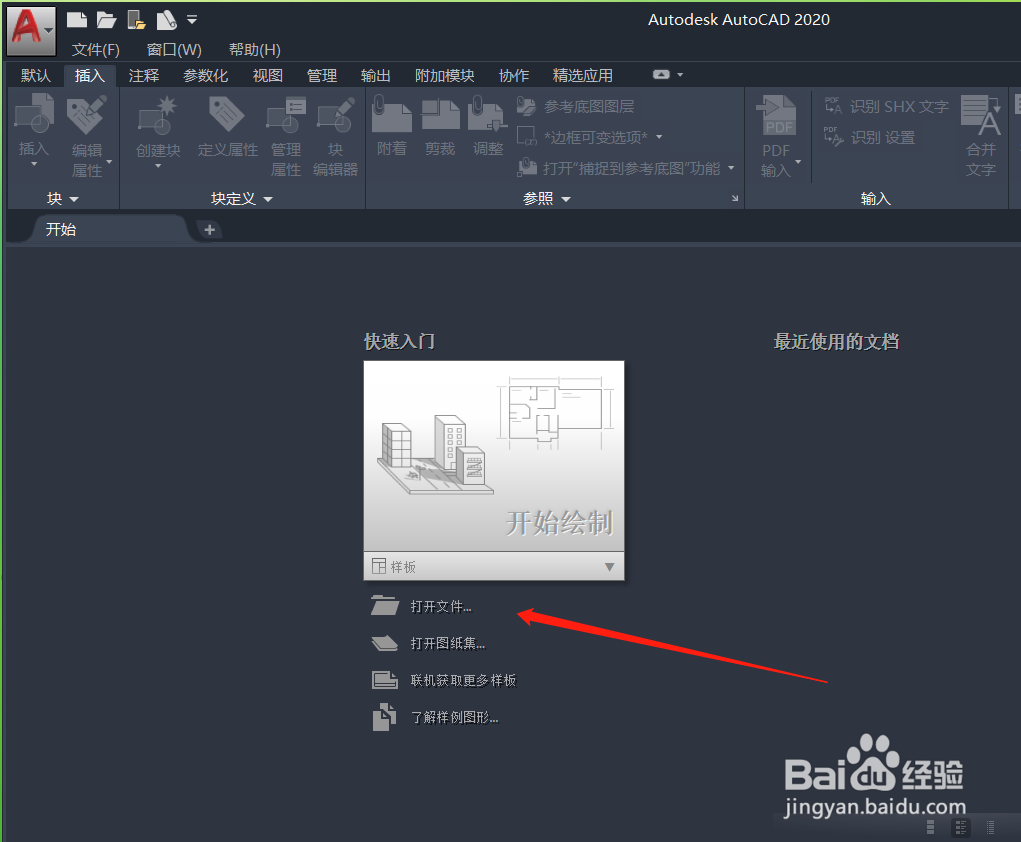Click the plus new drawing tab button
This screenshot has height=842, width=1021.
[x=210, y=230]
